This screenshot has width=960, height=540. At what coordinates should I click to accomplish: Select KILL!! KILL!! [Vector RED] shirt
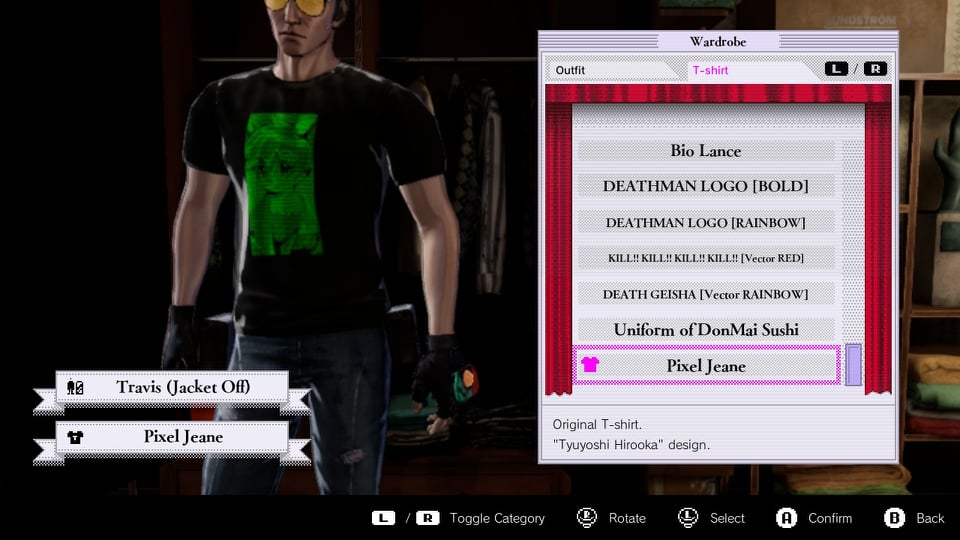pyautogui.click(x=706, y=258)
